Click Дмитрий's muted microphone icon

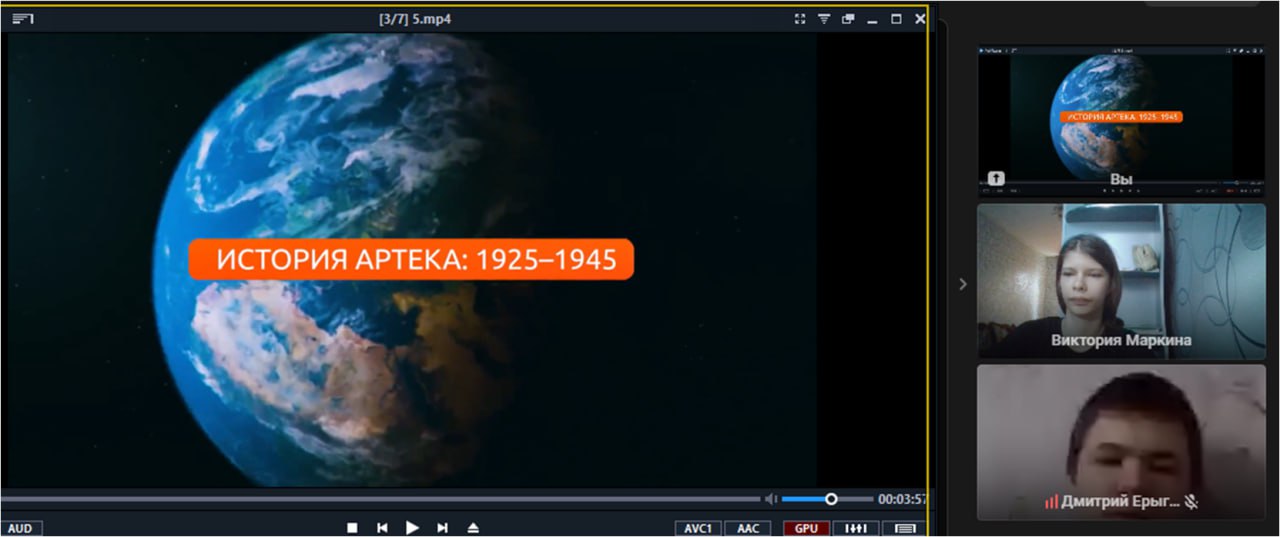(1191, 501)
